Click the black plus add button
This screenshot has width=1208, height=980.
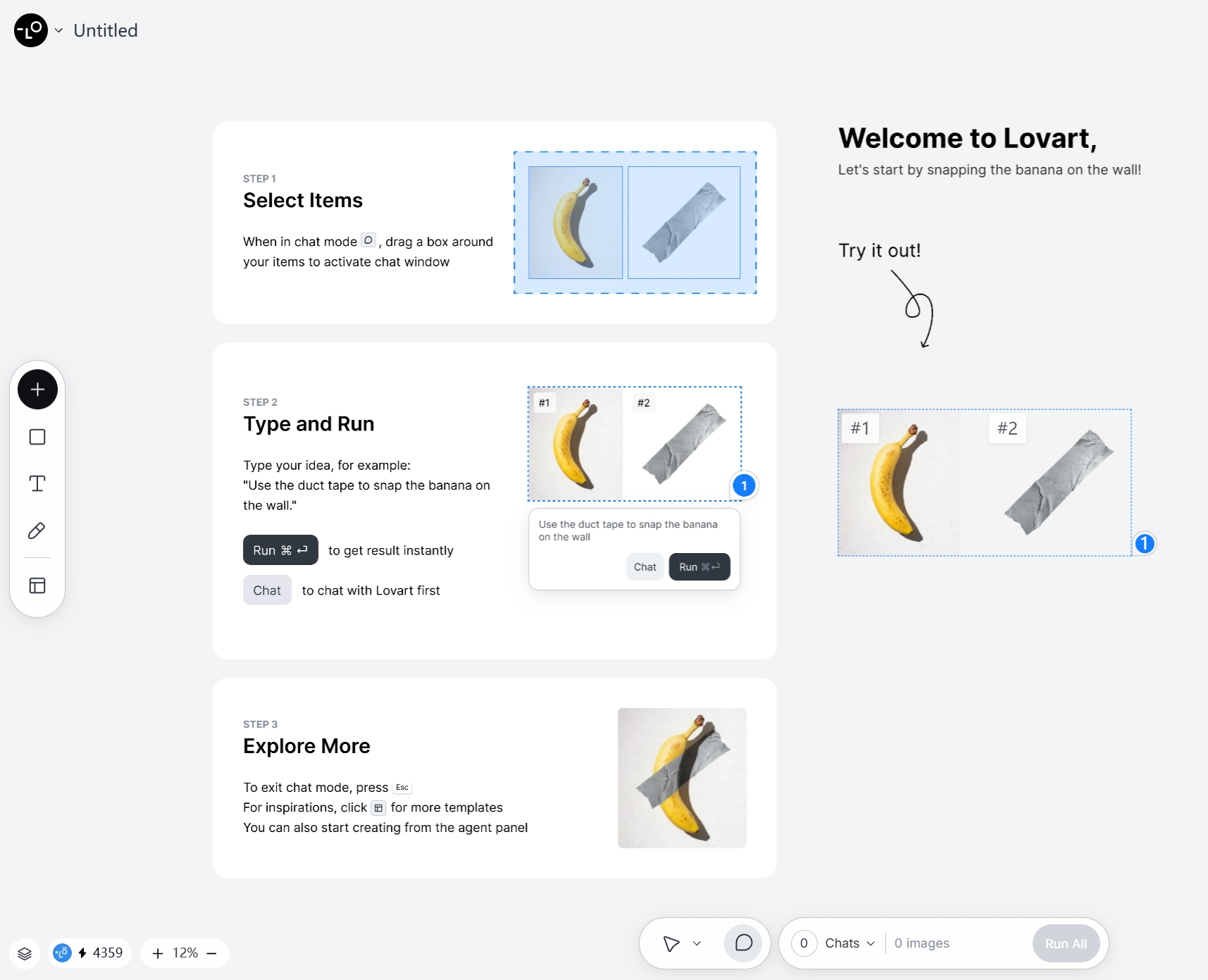(x=37, y=390)
